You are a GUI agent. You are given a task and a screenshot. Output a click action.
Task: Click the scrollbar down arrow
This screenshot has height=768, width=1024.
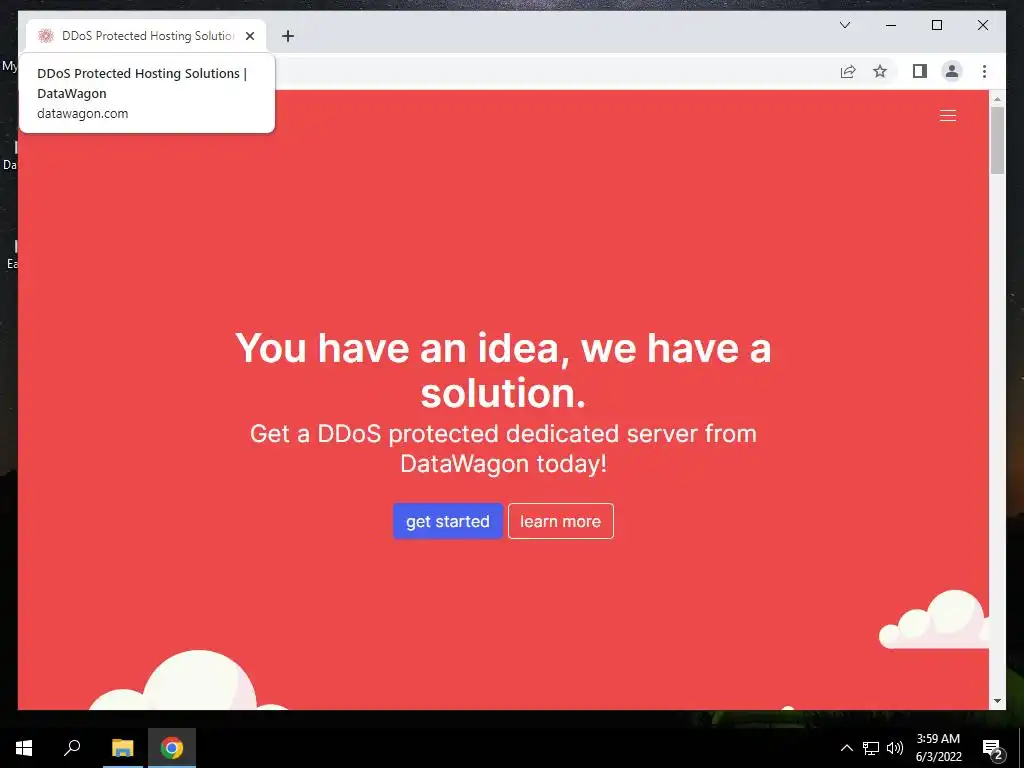tap(997, 701)
